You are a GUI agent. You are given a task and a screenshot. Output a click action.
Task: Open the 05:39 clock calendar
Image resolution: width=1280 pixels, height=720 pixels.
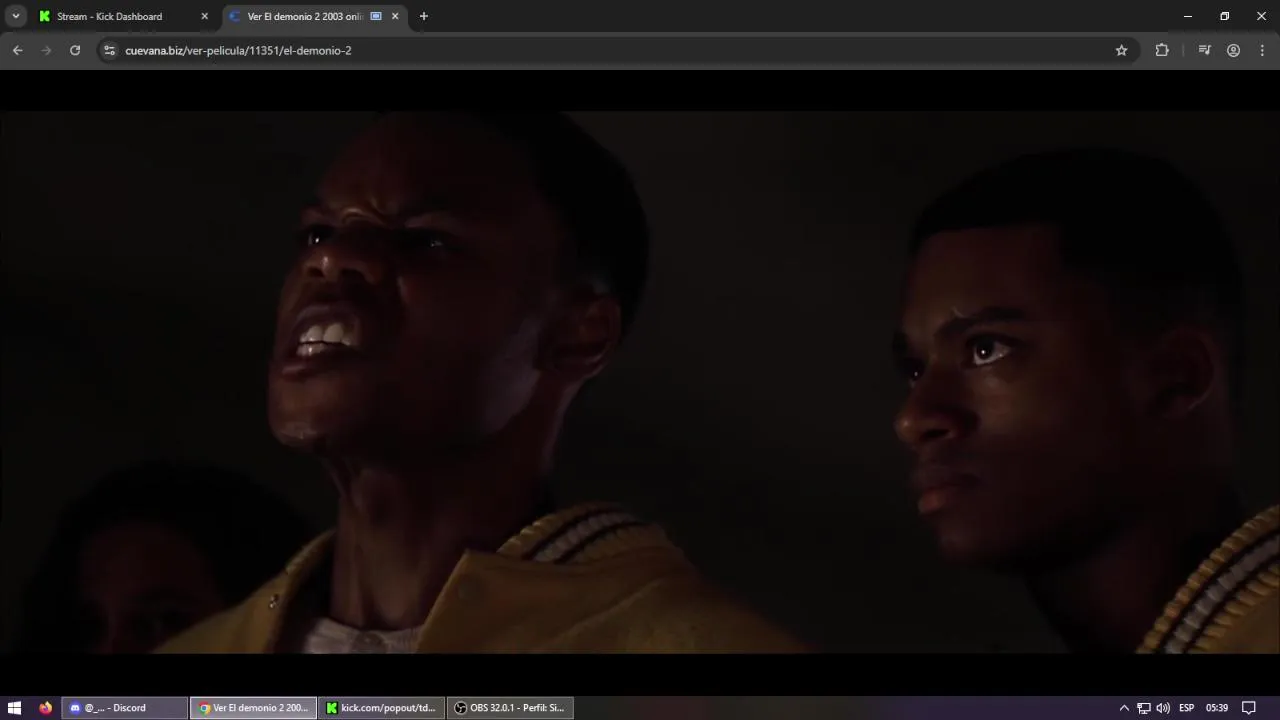point(1217,708)
